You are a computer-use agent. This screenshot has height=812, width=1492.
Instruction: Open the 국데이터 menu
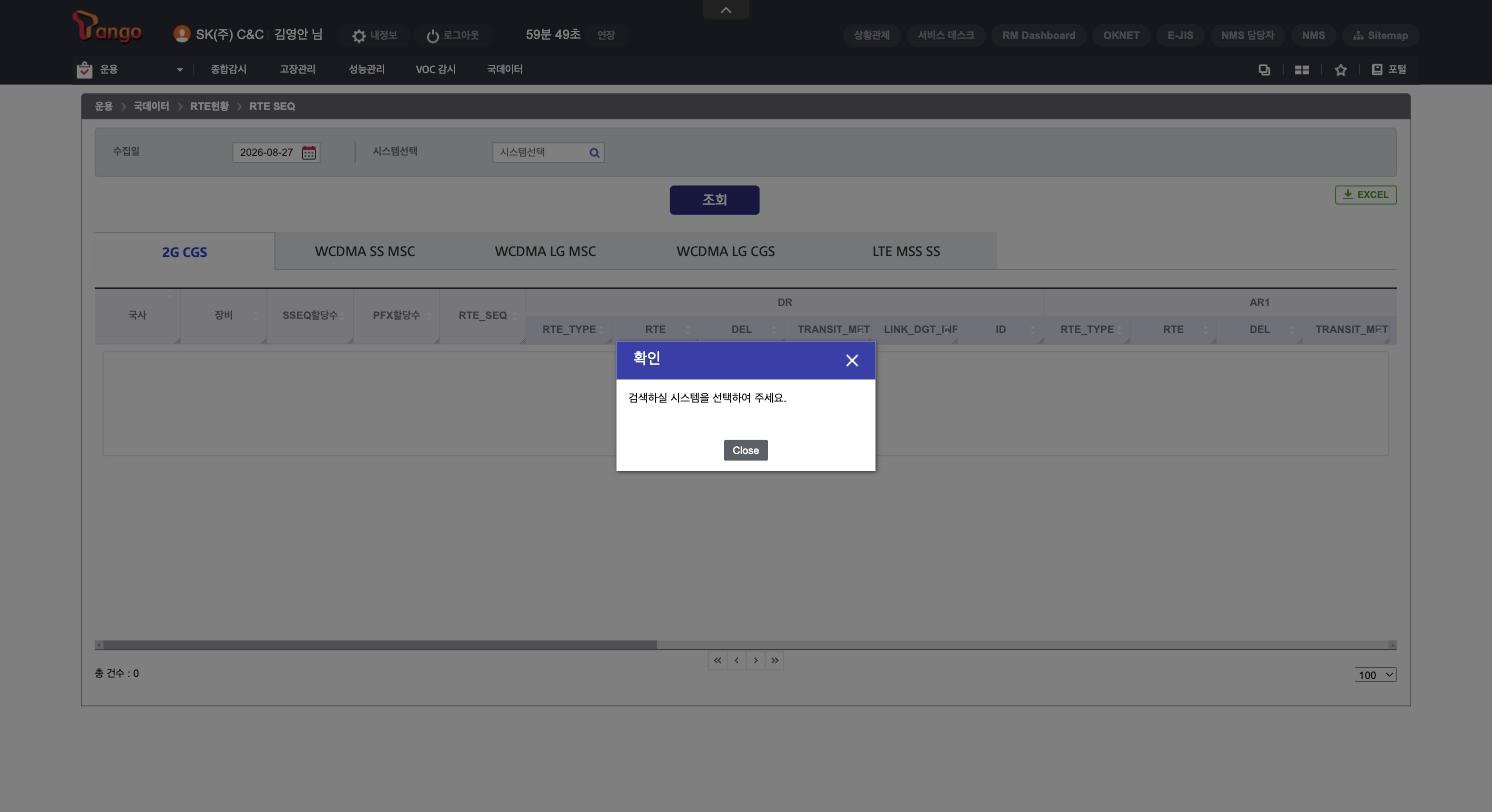point(505,70)
